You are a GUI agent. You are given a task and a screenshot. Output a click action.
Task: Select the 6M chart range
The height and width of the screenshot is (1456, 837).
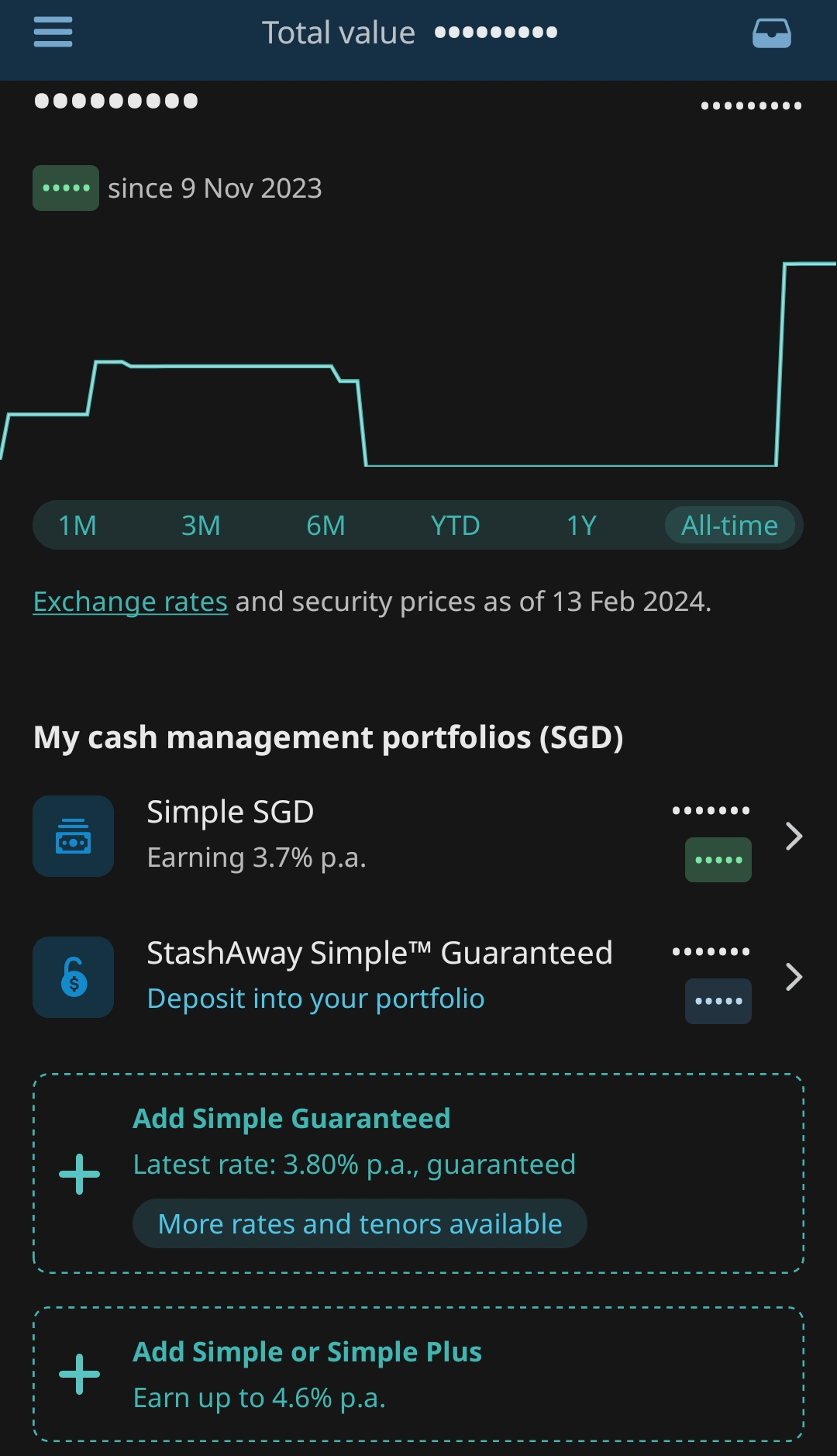point(325,526)
